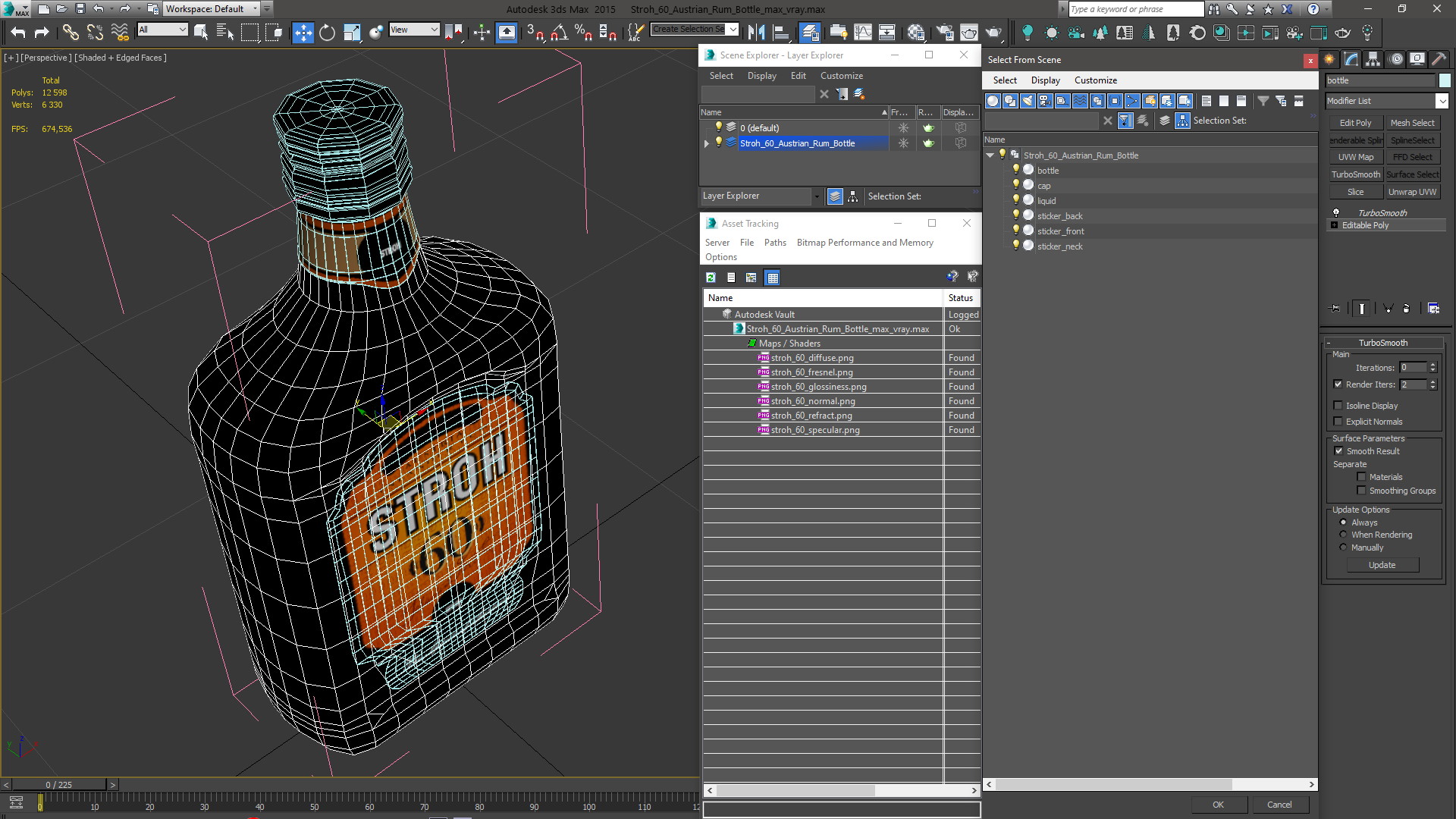Image resolution: width=1456 pixels, height=819 pixels.
Task: Click the Update button in TurboSmooth
Action: [1381, 565]
